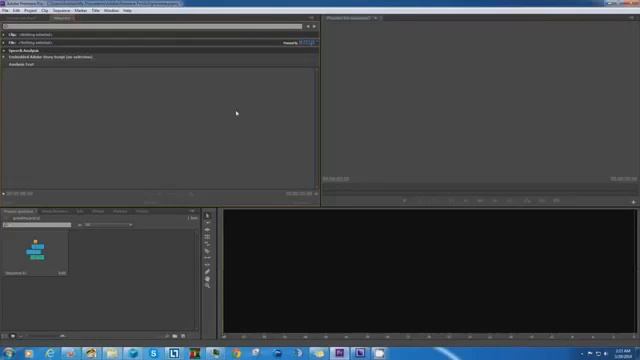Screen dimensions: 640x360
Task: Switch to the Markers tab
Action: (120, 211)
